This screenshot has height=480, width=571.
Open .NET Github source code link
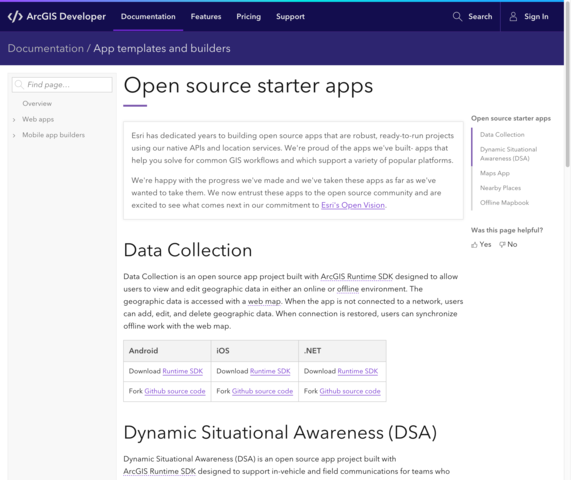[350, 391]
